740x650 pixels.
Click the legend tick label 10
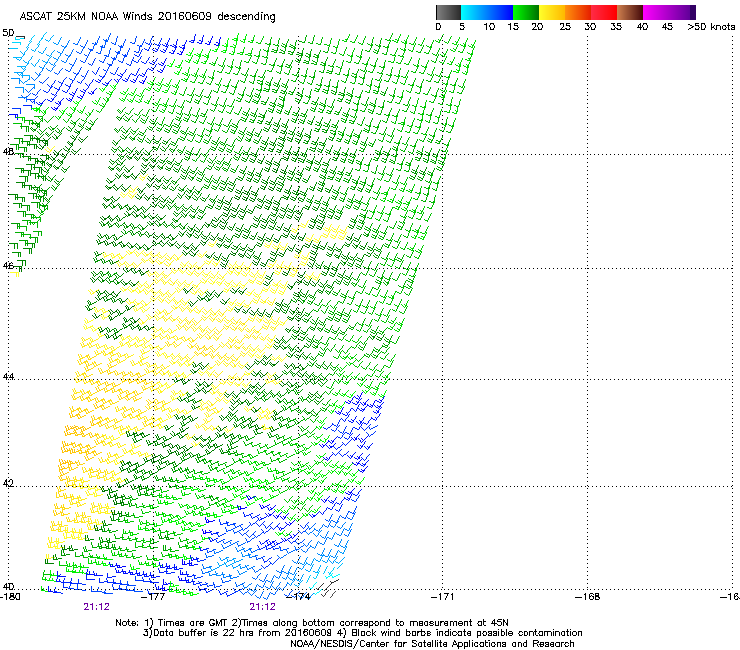point(489,27)
